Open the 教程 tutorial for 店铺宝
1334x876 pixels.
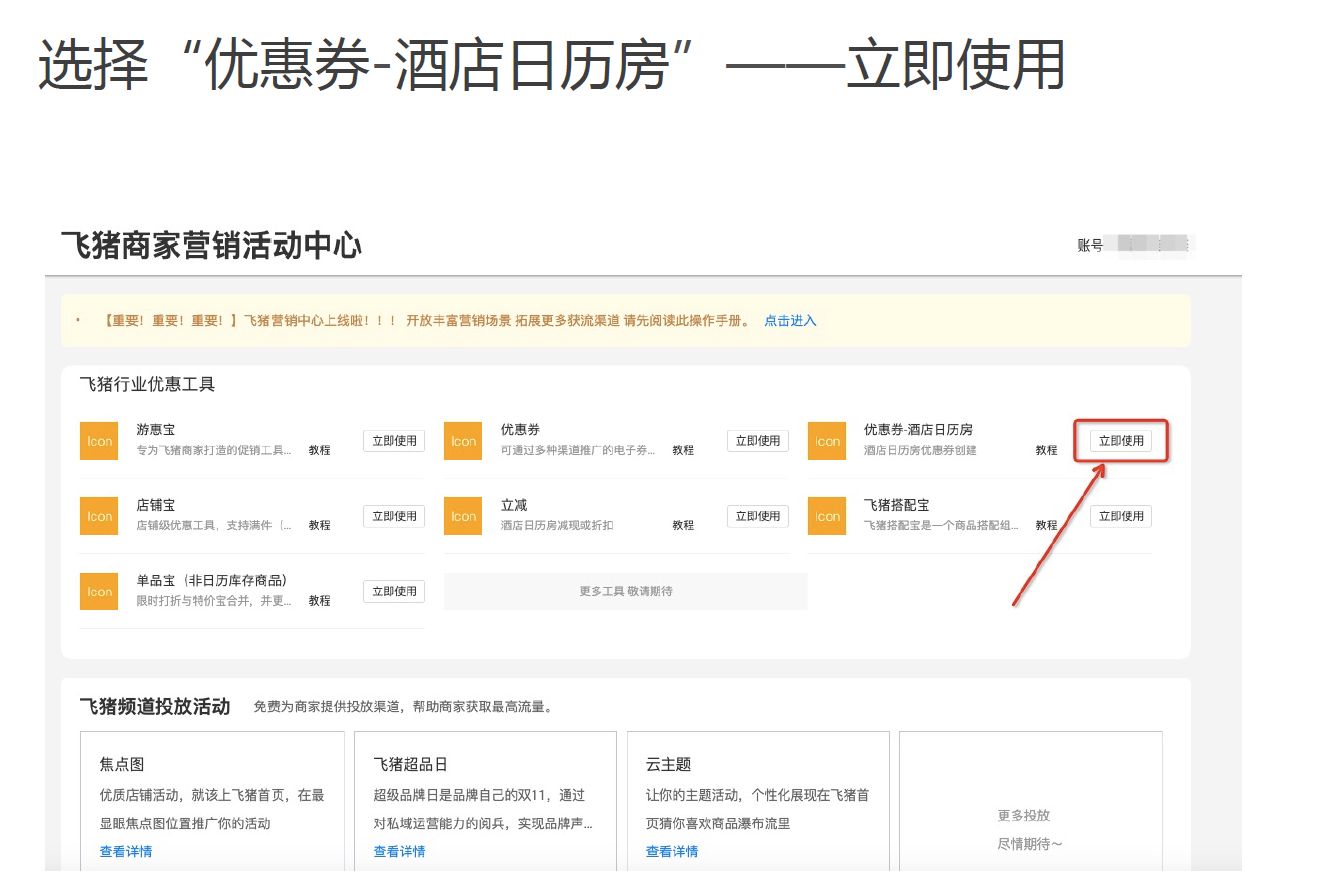click(319, 525)
